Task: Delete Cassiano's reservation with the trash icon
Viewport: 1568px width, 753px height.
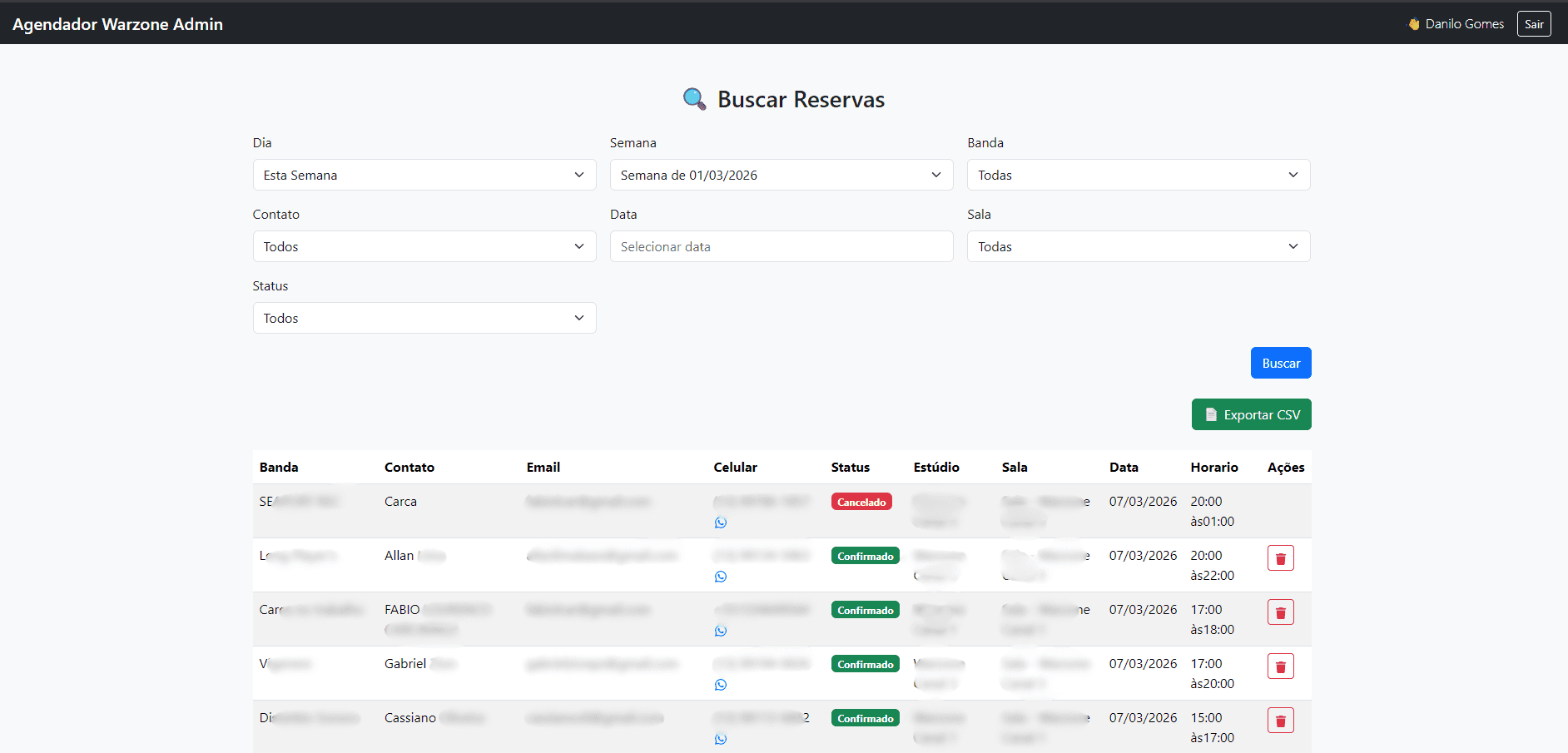Action: click(x=1280, y=720)
